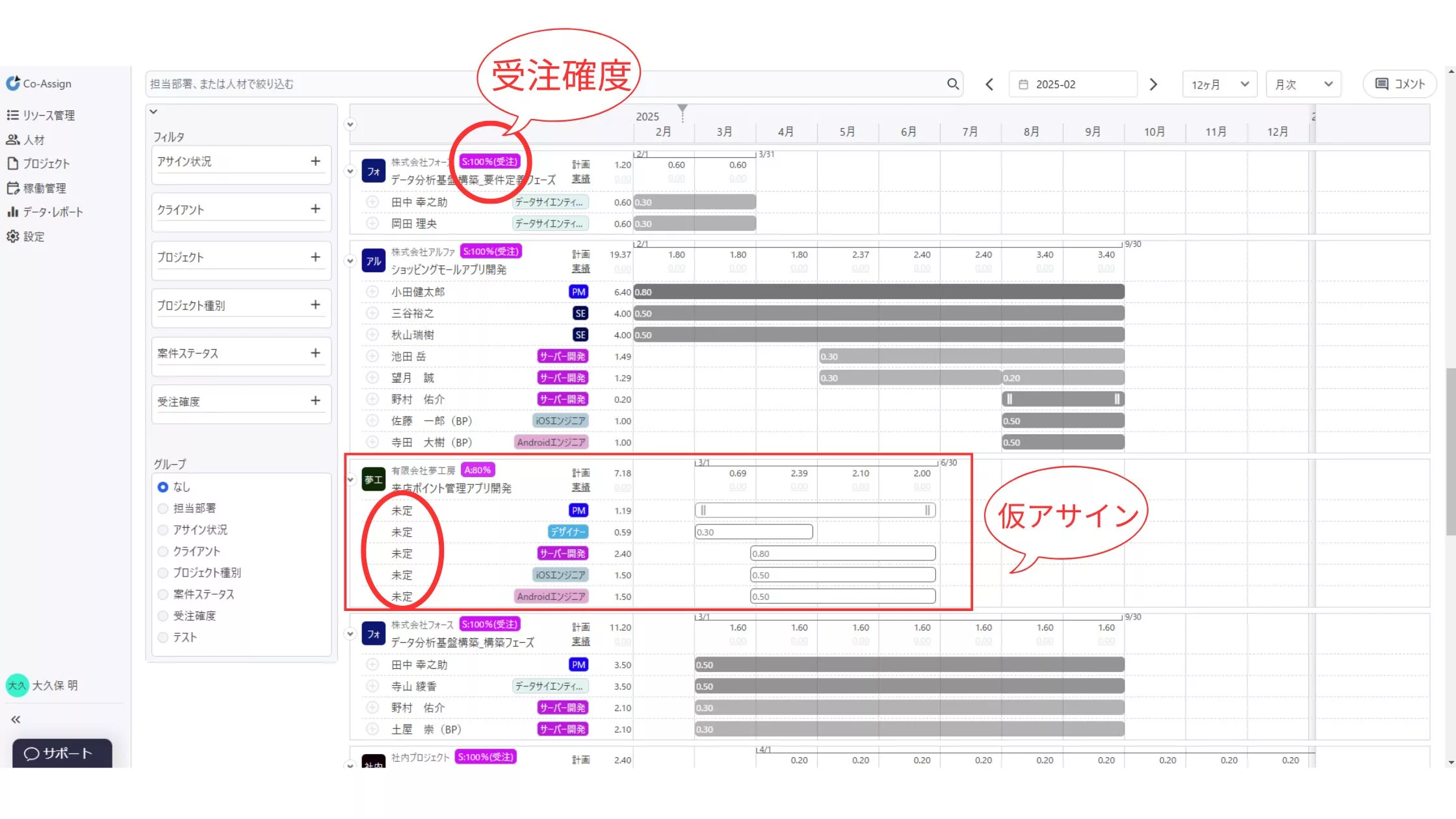Click the today marker in timeline header
1456x819 pixels.
tap(682, 109)
